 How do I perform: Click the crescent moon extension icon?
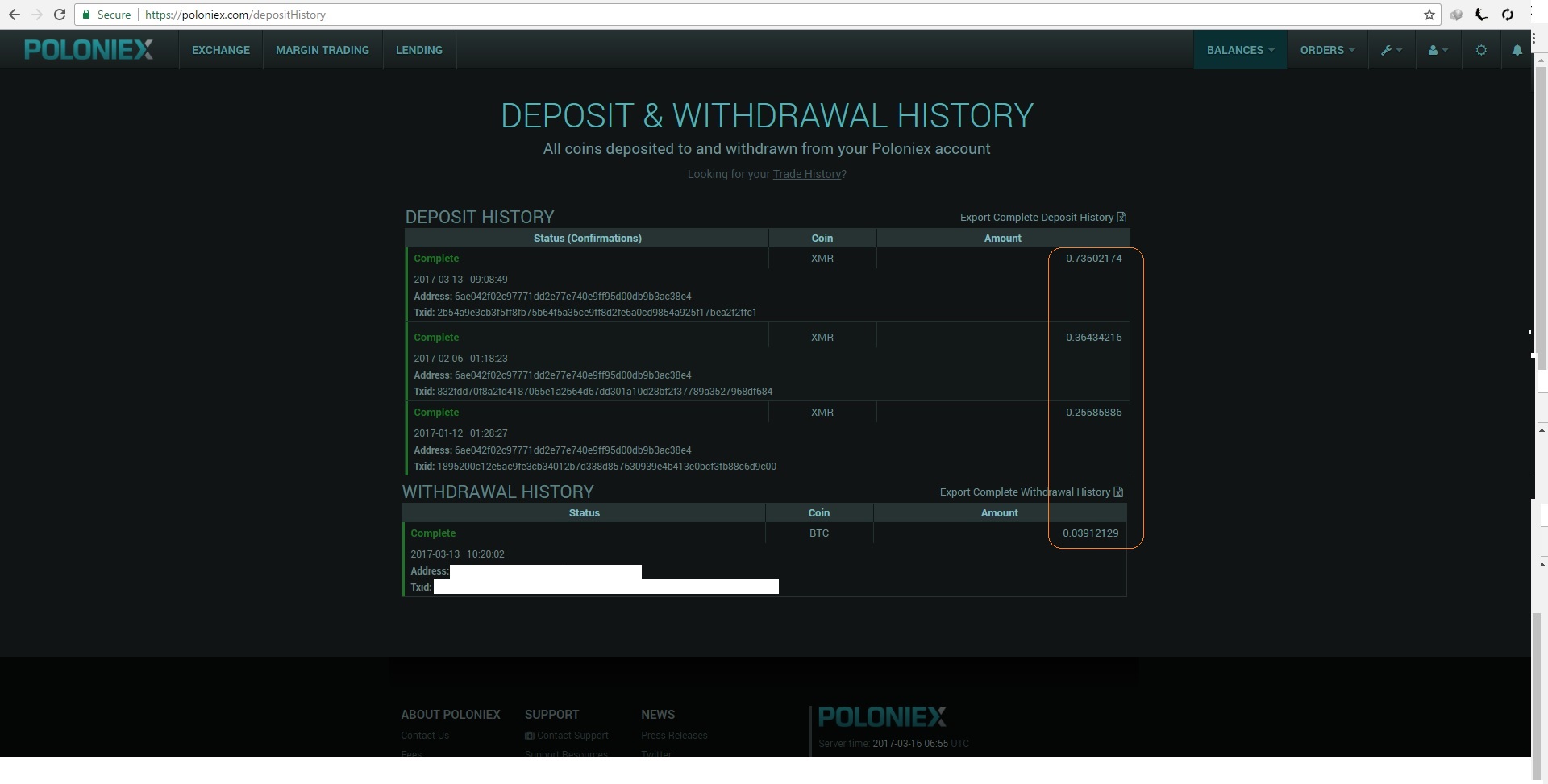[1482, 15]
